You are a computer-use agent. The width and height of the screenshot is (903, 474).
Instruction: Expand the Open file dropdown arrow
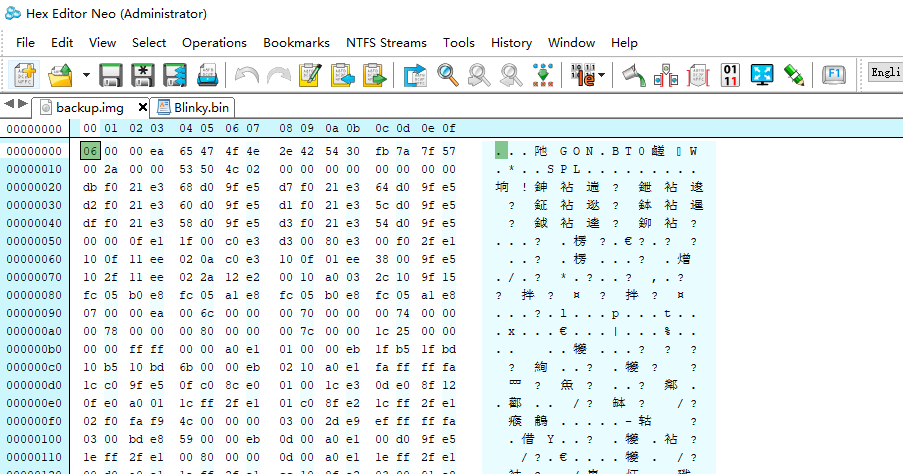click(x=86, y=75)
